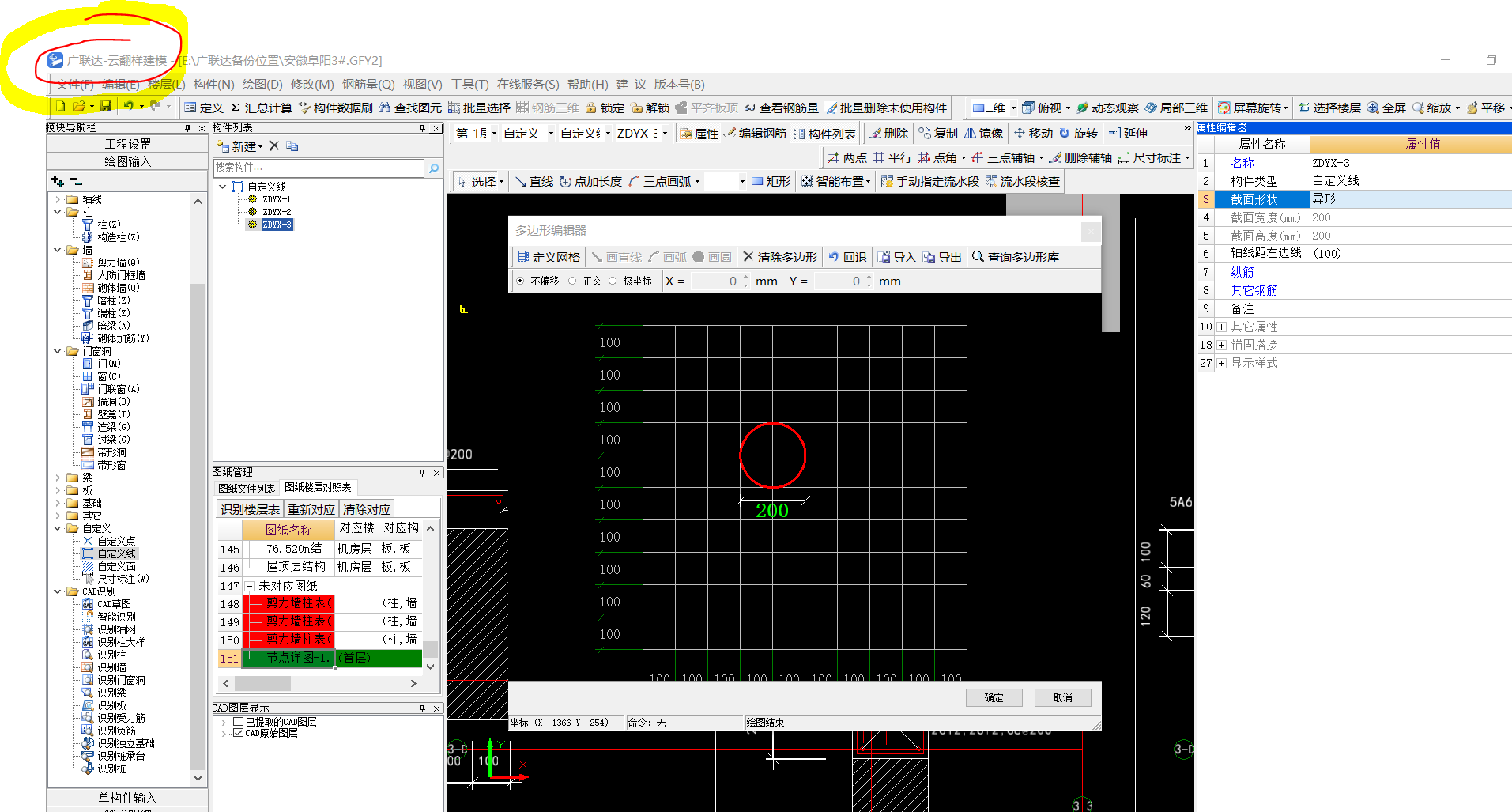Switch to 图纸楼层对照表 tab

coord(318,488)
